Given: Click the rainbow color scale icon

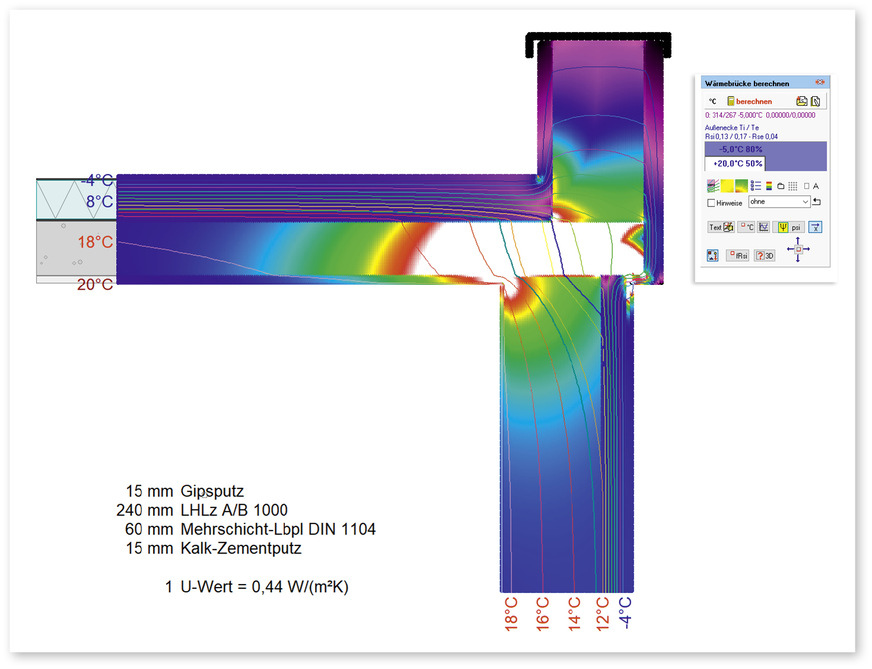Looking at the screenshot, I should click(x=767, y=185).
